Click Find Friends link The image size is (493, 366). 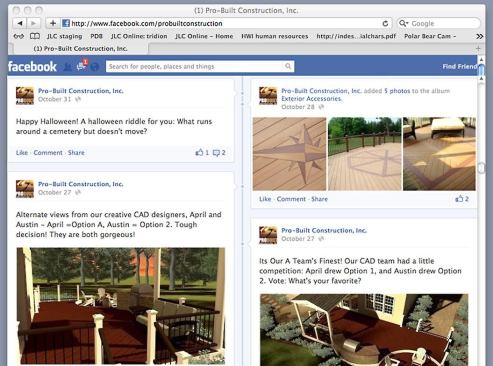pyautogui.click(x=460, y=66)
